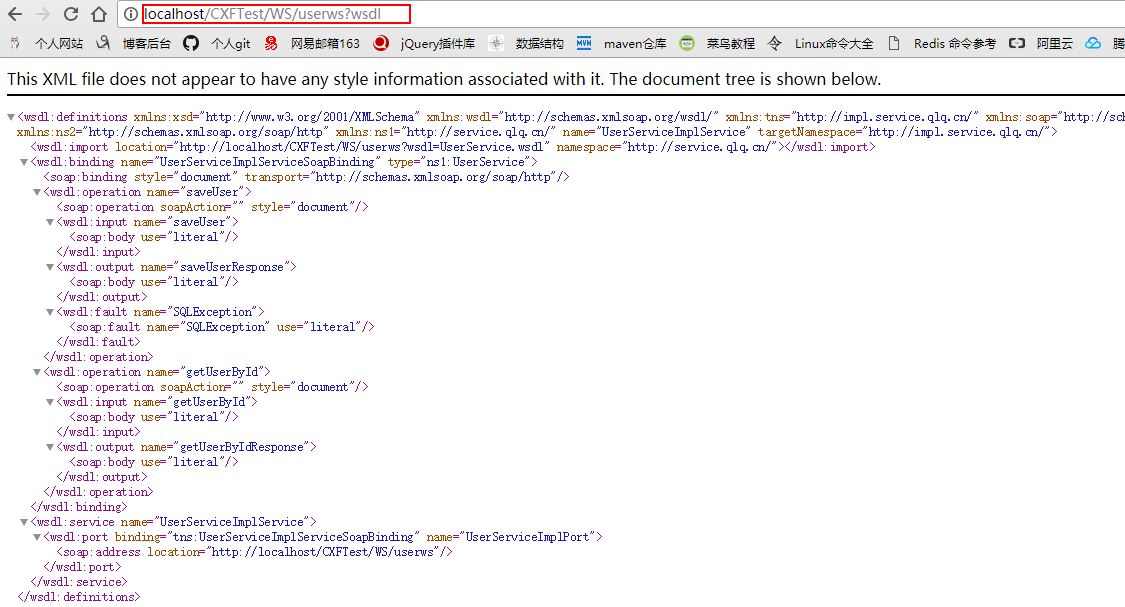1125x607 pixels.
Task: Click the 数据结构 bookmark icon
Action: [x=496, y=43]
